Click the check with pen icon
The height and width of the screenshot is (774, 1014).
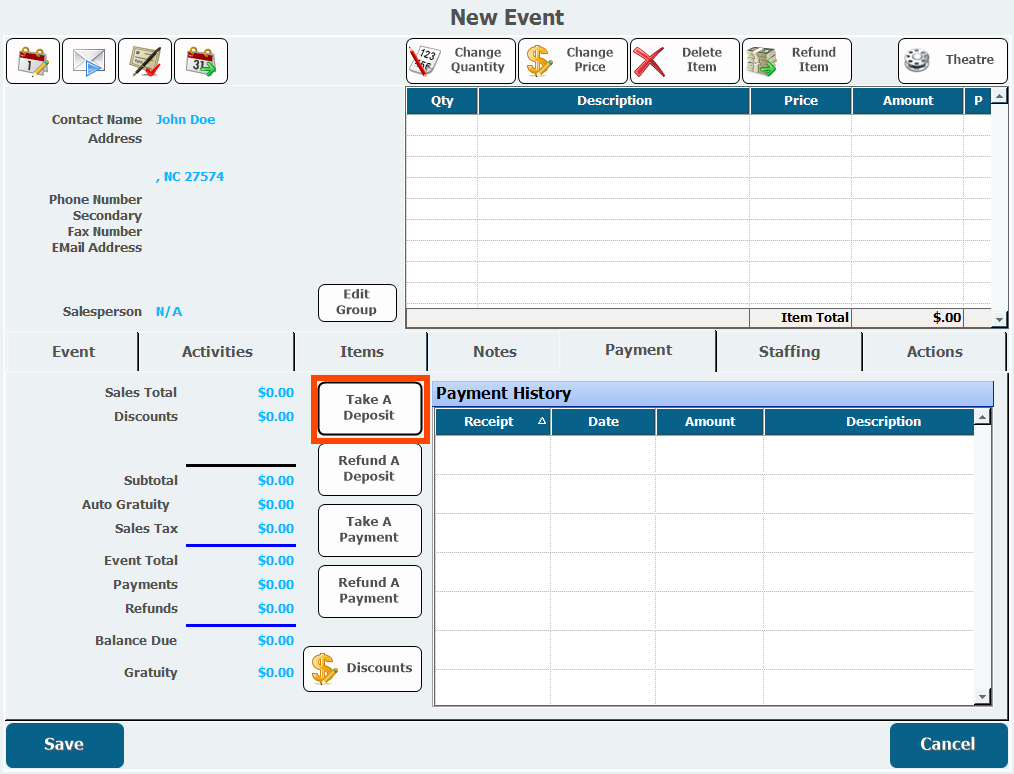pos(145,61)
